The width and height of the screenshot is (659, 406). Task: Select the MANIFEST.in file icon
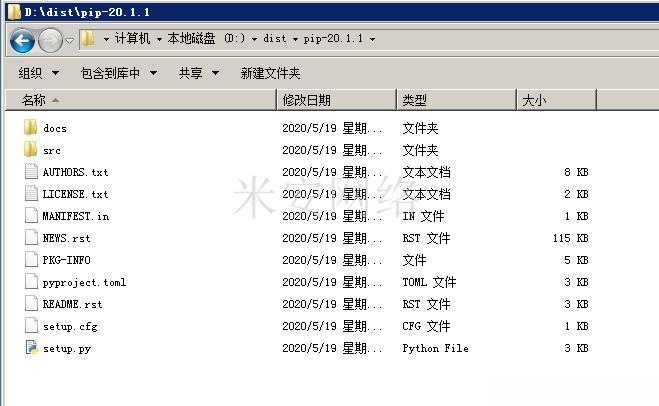[31, 215]
